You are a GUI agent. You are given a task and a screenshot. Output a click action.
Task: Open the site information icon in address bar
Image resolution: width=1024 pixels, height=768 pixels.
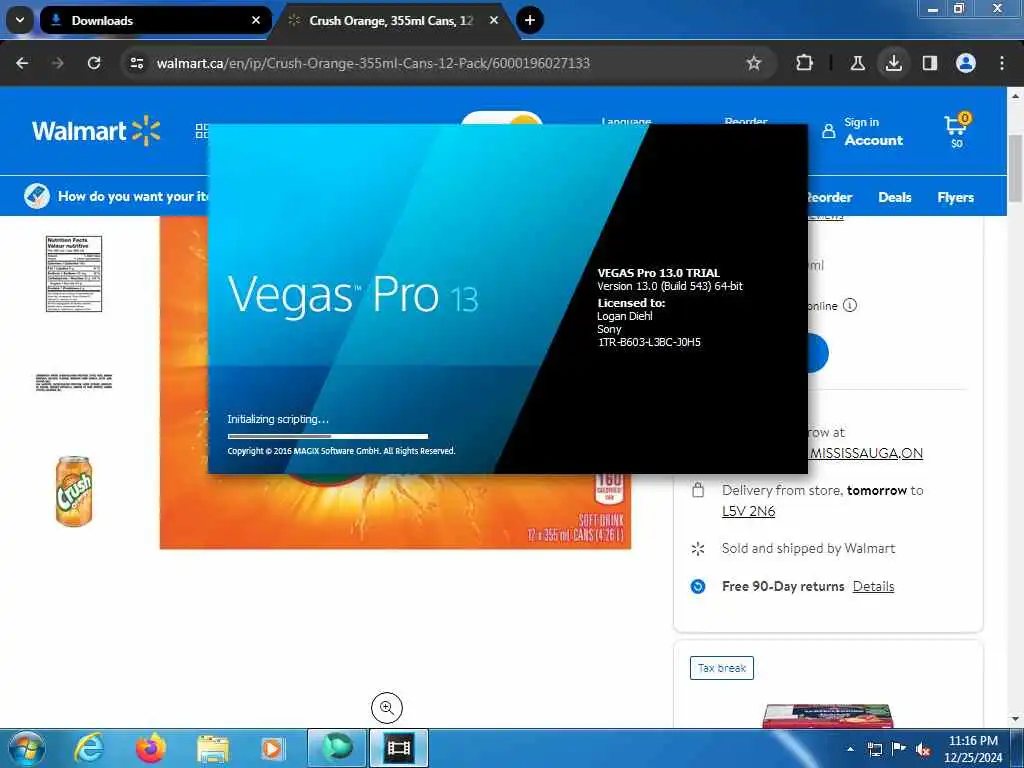[136, 63]
